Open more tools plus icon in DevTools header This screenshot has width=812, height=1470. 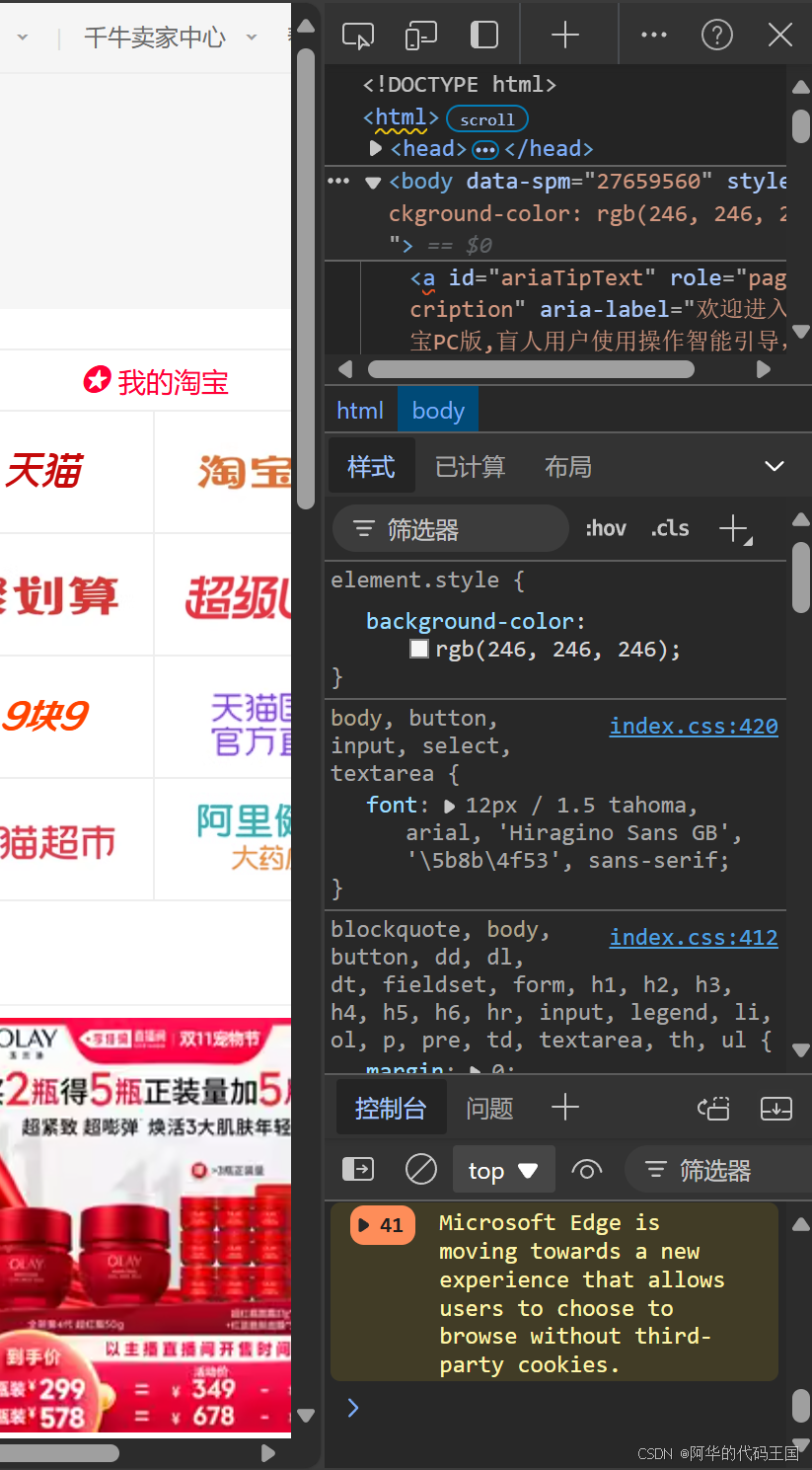(x=565, y=36)
